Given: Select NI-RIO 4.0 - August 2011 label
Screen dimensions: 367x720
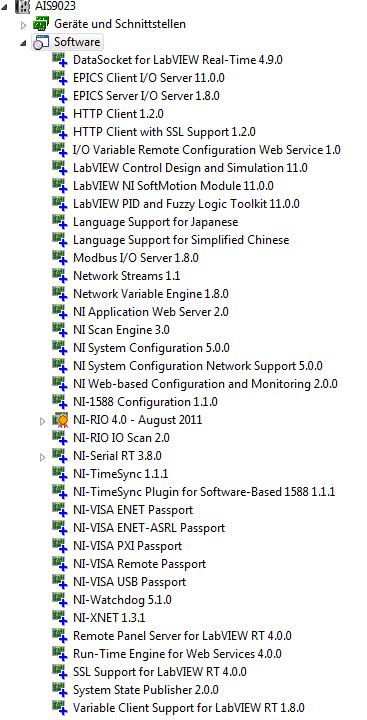Looking at the screenshot, I should [x=137, y=420].
